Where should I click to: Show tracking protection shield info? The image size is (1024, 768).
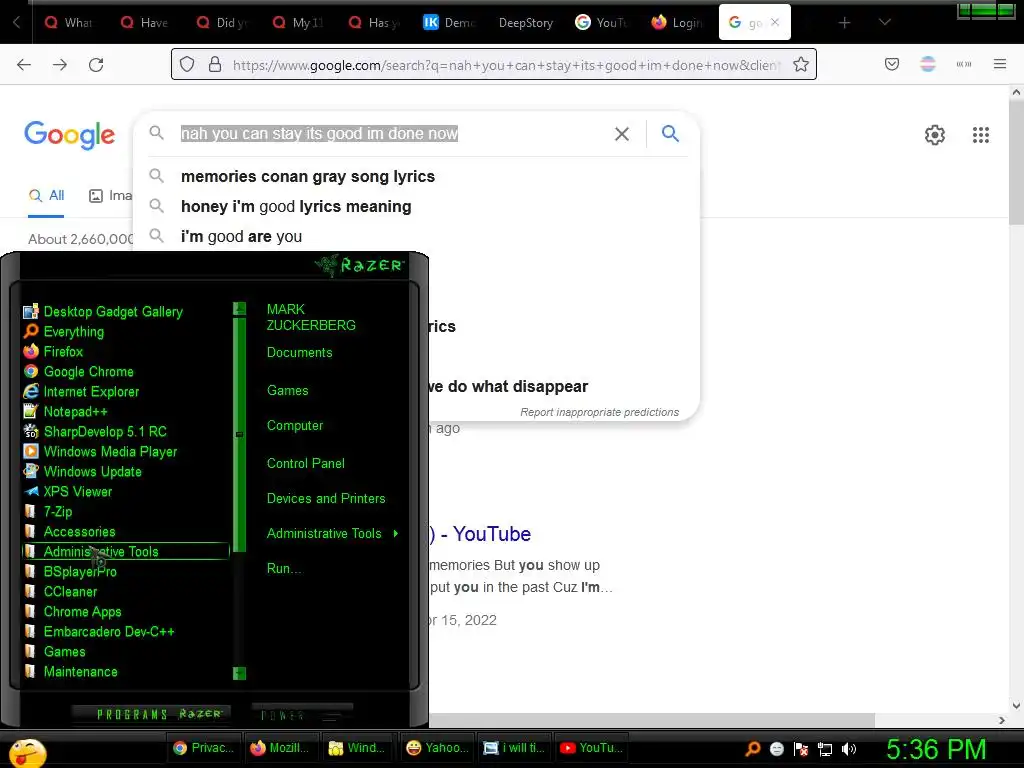point(187,64)
